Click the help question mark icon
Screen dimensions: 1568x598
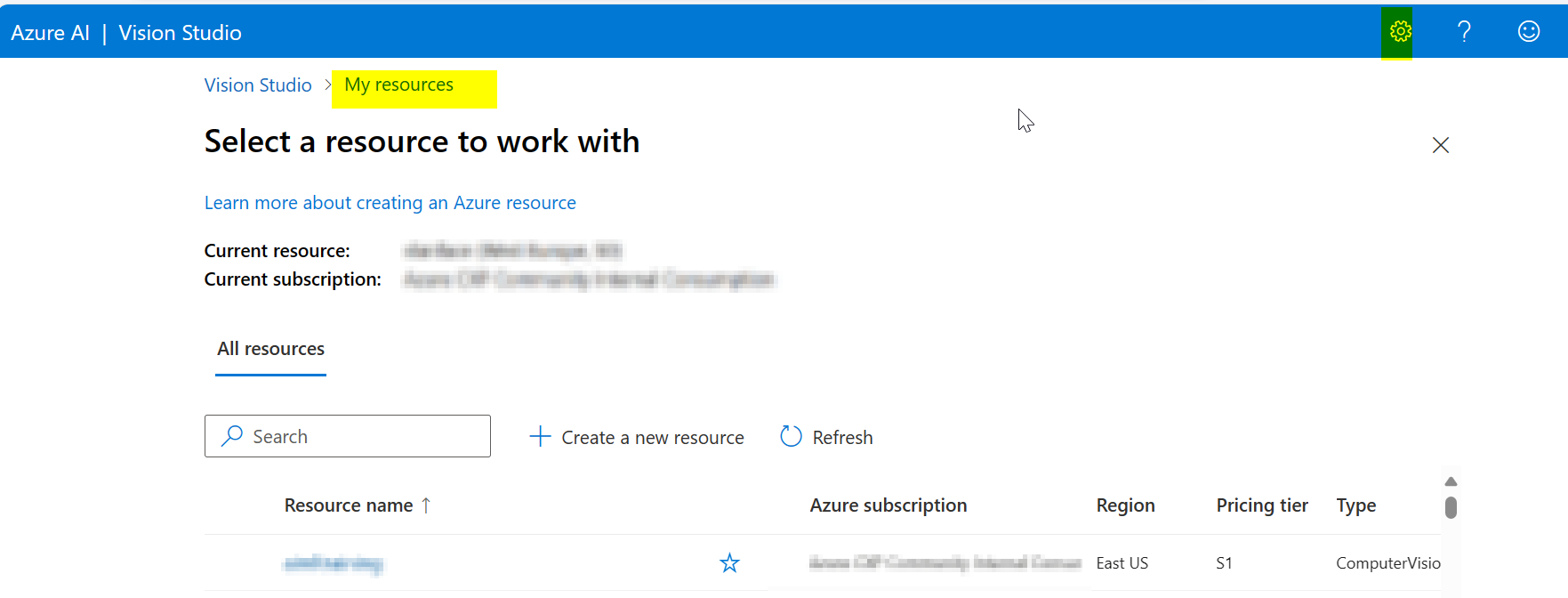pyautogui.click(x=1463, y=32)
